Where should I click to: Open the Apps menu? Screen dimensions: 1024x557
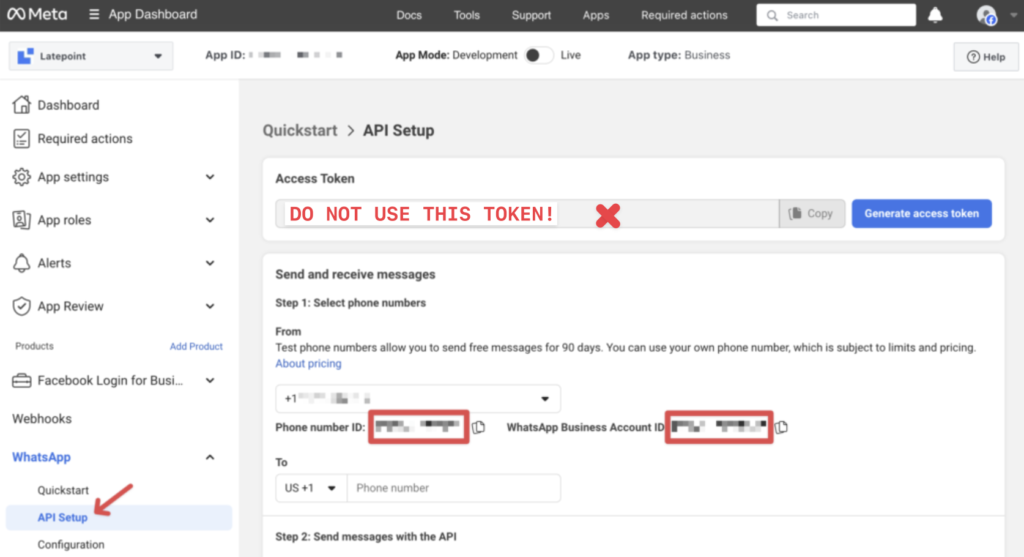coord(596,15)
